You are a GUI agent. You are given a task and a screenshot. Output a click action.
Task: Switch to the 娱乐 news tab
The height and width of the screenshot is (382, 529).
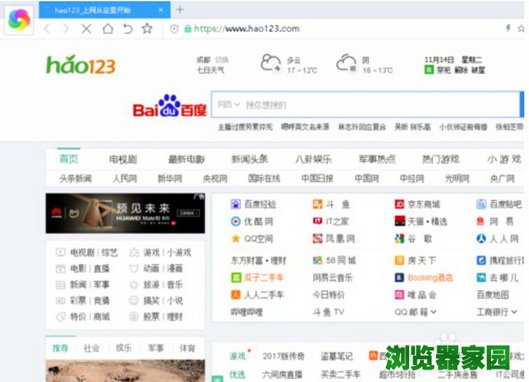123,348
